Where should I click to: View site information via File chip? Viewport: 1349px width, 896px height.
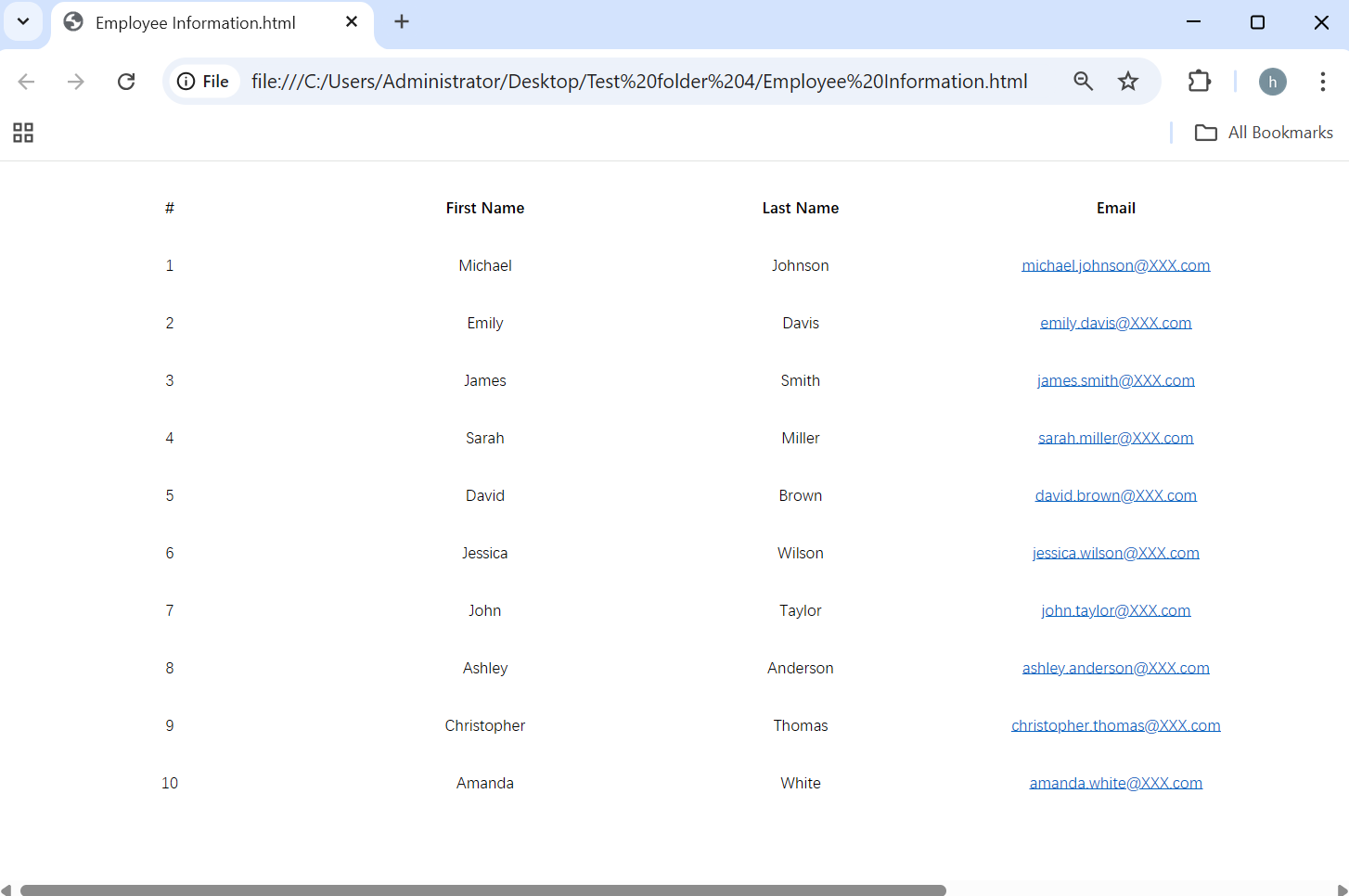203,82
